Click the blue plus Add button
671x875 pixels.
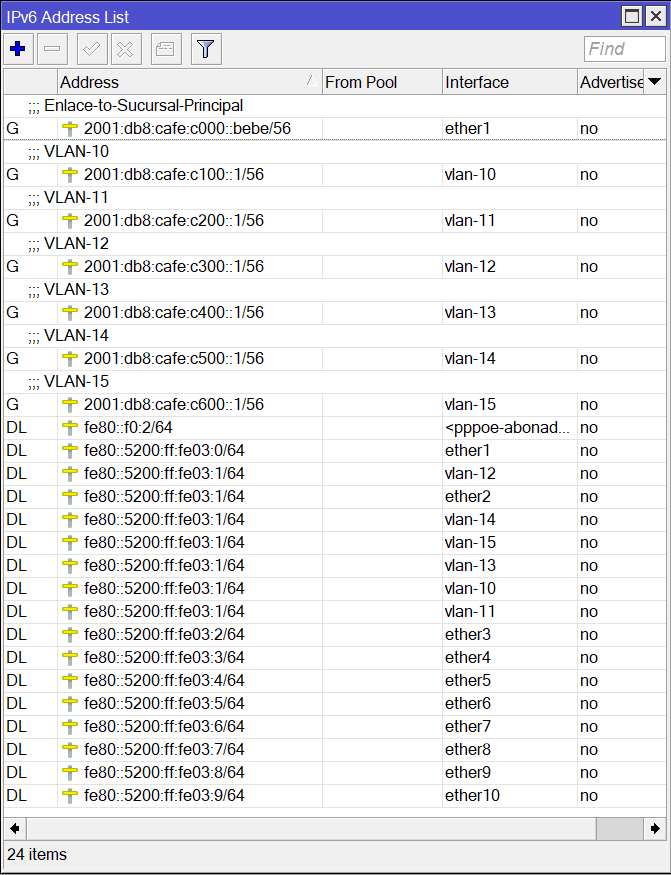(x=18, y=48)
